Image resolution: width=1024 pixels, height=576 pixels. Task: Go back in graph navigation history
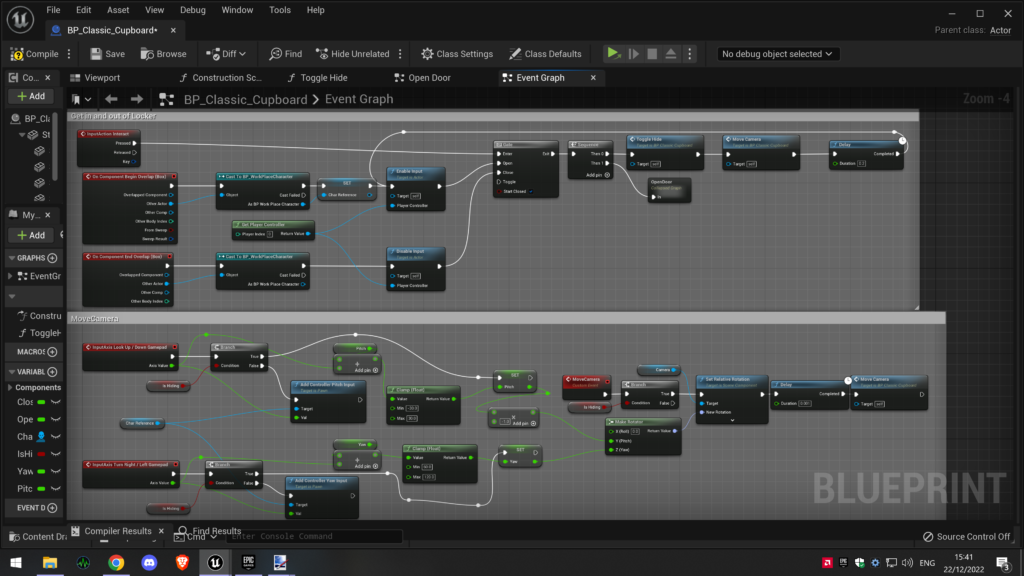pyautogui.click(x=111, y=99)
